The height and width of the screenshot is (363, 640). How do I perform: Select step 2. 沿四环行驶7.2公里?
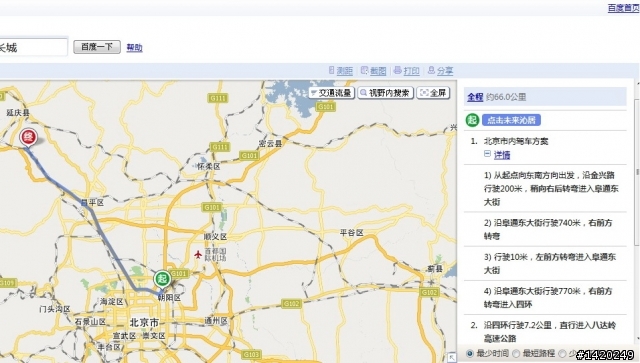550,332
